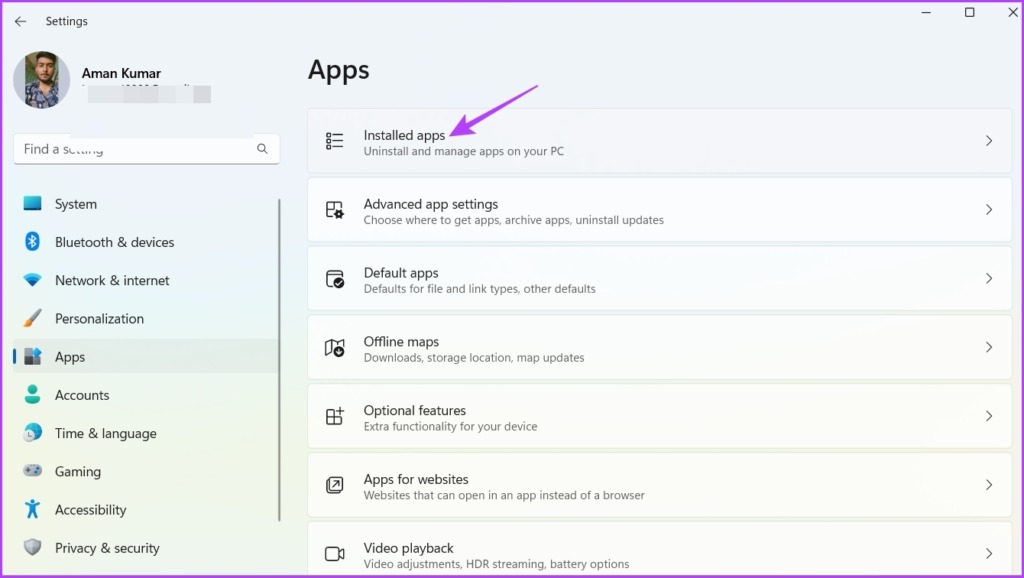Click the Installed apps list icon
The width and height of the screenshot is (1024, 578).
coord(333,142)
